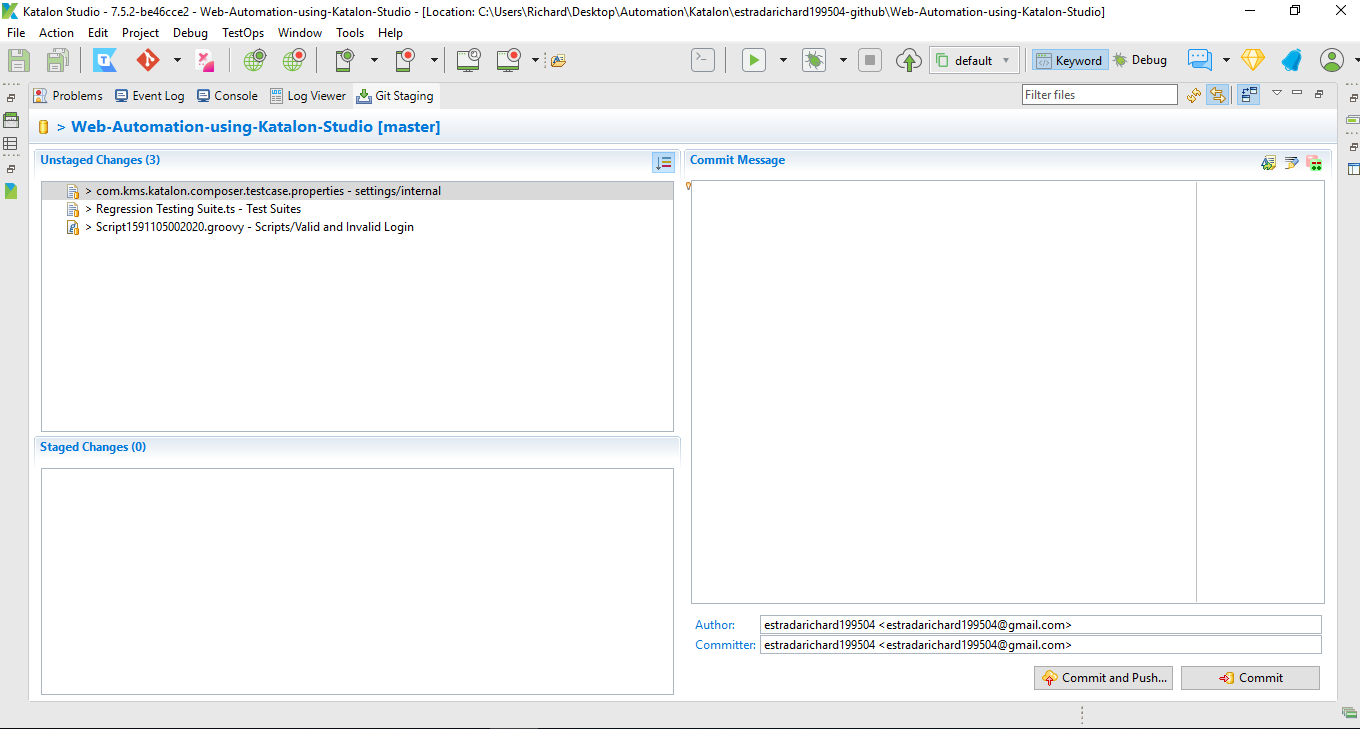Expand the Record Windows dropdown arrow
This screenshot has height=729, width=1360.
click(x=536, y=60)
